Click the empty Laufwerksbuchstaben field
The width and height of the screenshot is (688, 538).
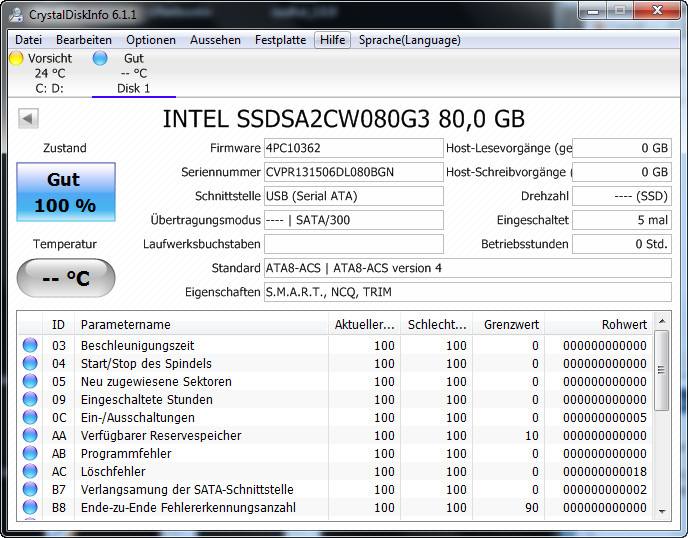tap(354, 244)
